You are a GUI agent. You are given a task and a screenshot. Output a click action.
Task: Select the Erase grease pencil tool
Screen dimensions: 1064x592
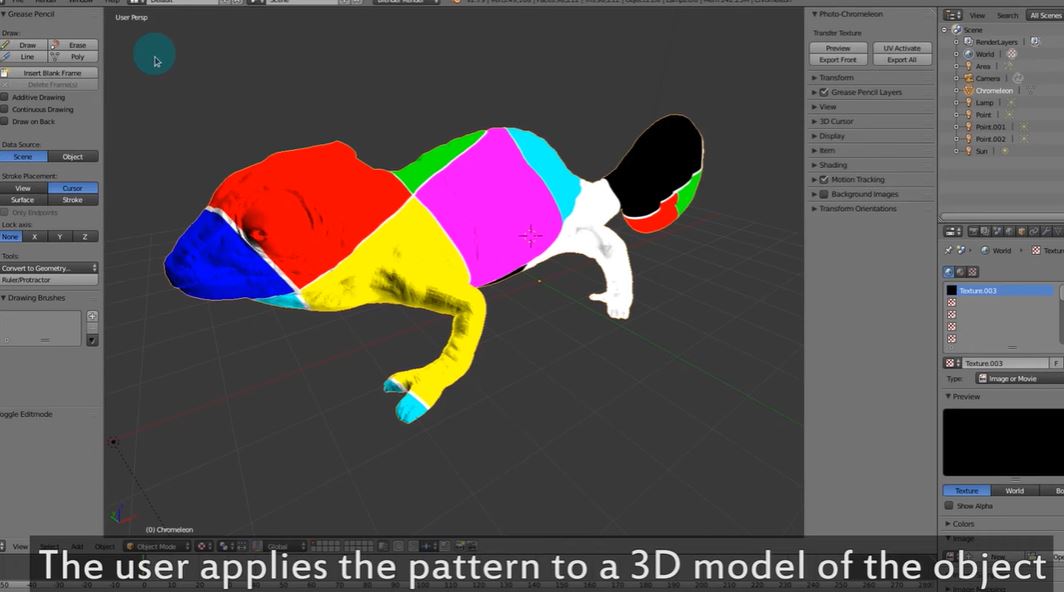(x=73, y=45)
